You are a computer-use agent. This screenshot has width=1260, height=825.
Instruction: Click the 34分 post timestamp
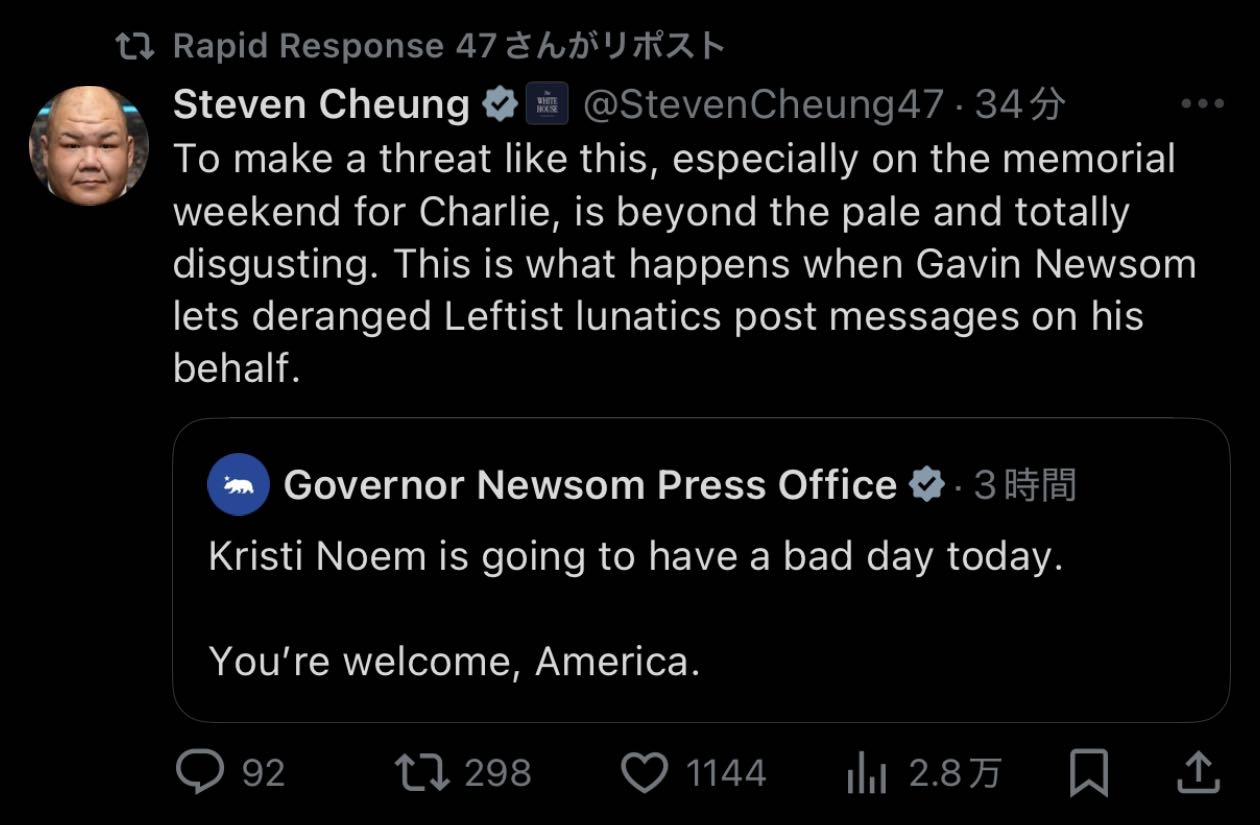pyautogui.click(x=1019, y=104)
